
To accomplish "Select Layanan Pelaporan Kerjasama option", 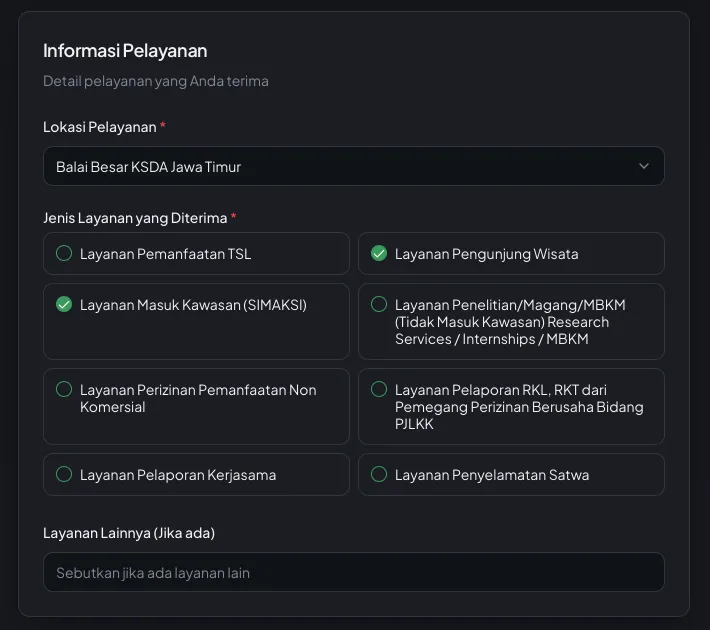I will tap(196, 475).
